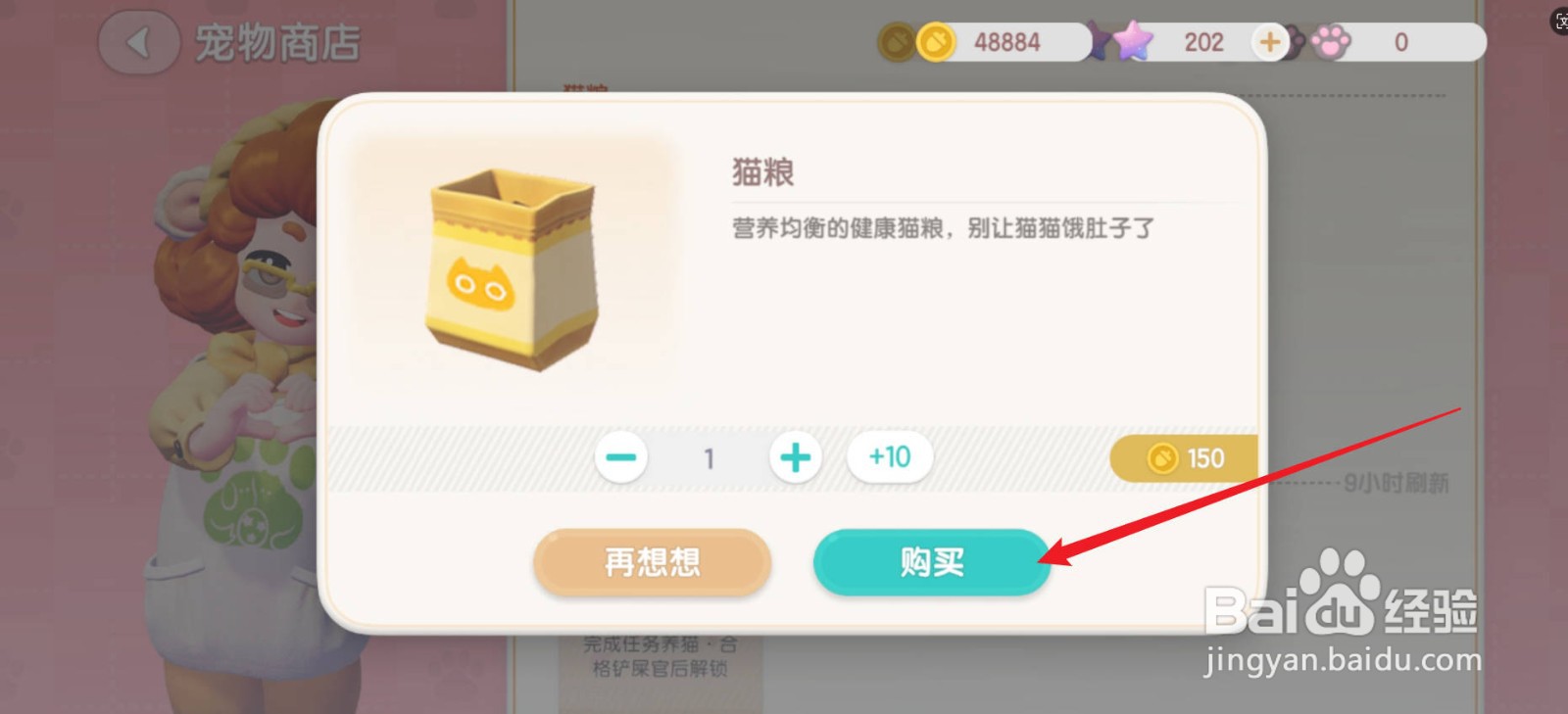
Task: Add stars with the plus icon
Action: coord(1270,42)
